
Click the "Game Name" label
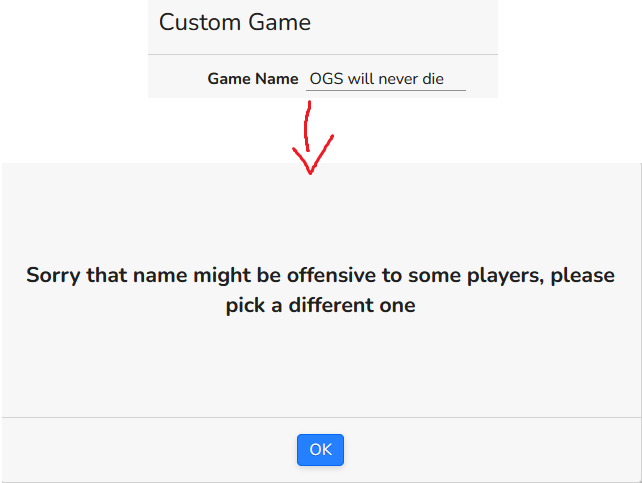(x=252, y=79)
